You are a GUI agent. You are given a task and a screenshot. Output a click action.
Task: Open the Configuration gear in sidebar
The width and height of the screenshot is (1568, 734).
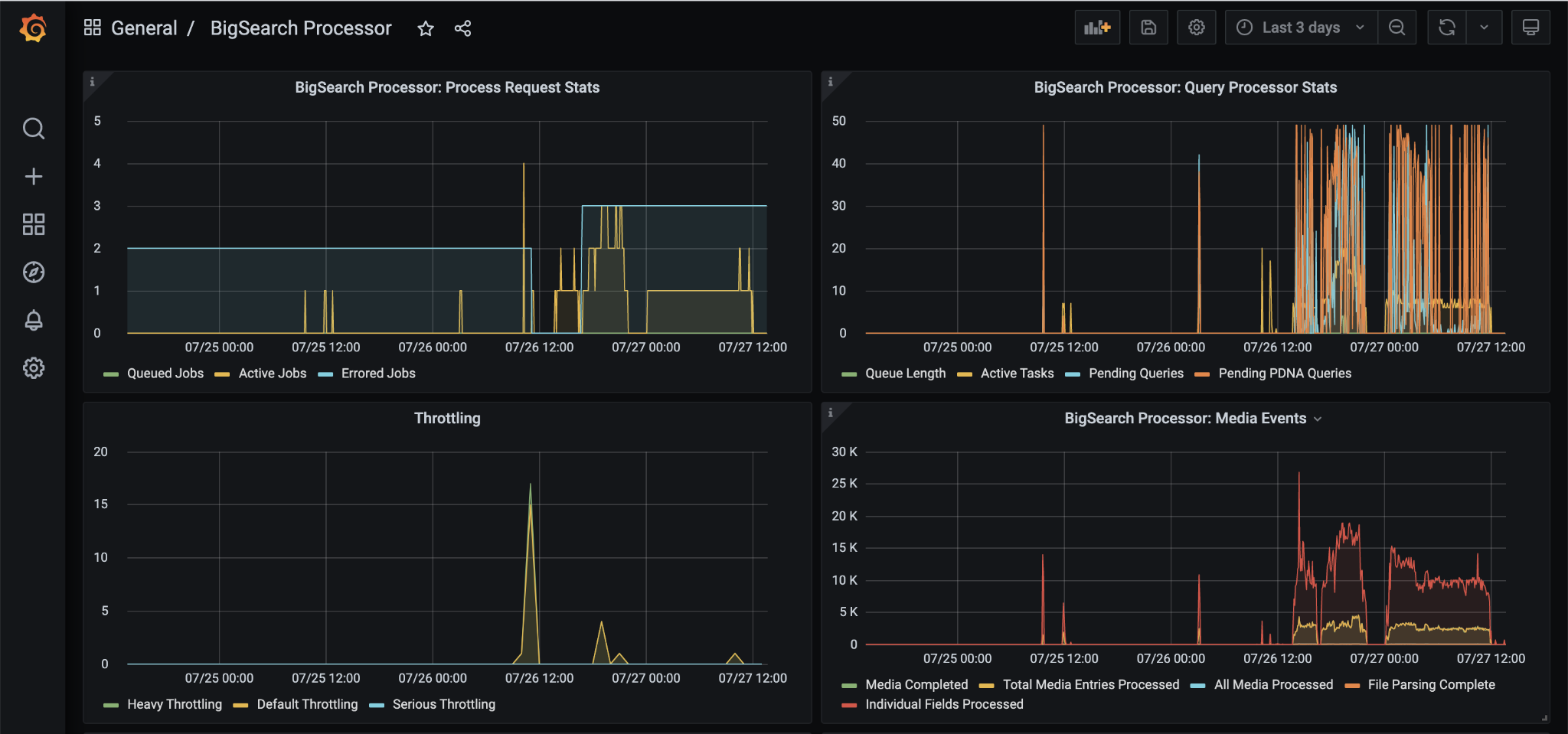coord(33,368)
